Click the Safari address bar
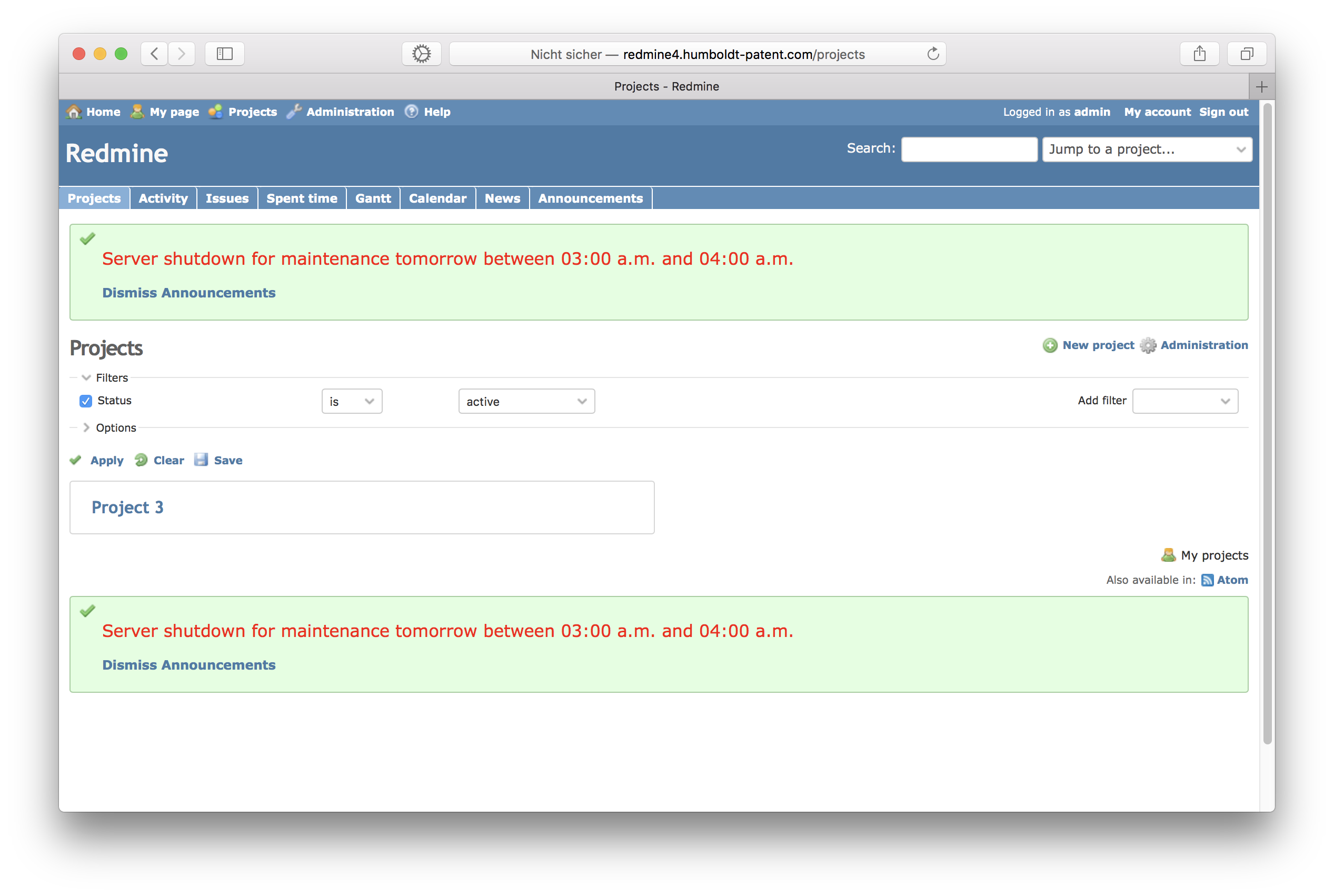1334x896 pixels. click(x=698, y=54)
